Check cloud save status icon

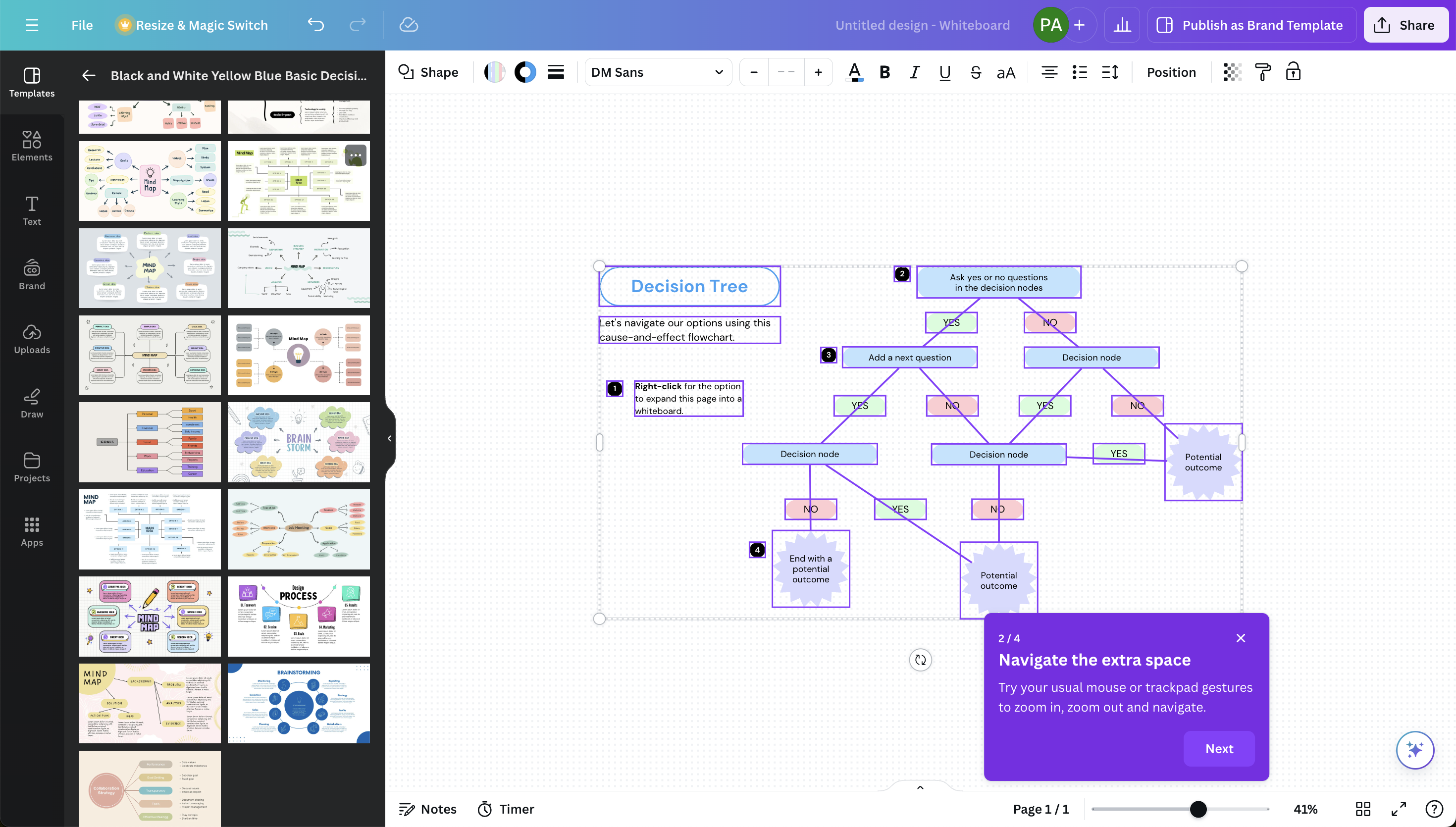click(408, 25)
